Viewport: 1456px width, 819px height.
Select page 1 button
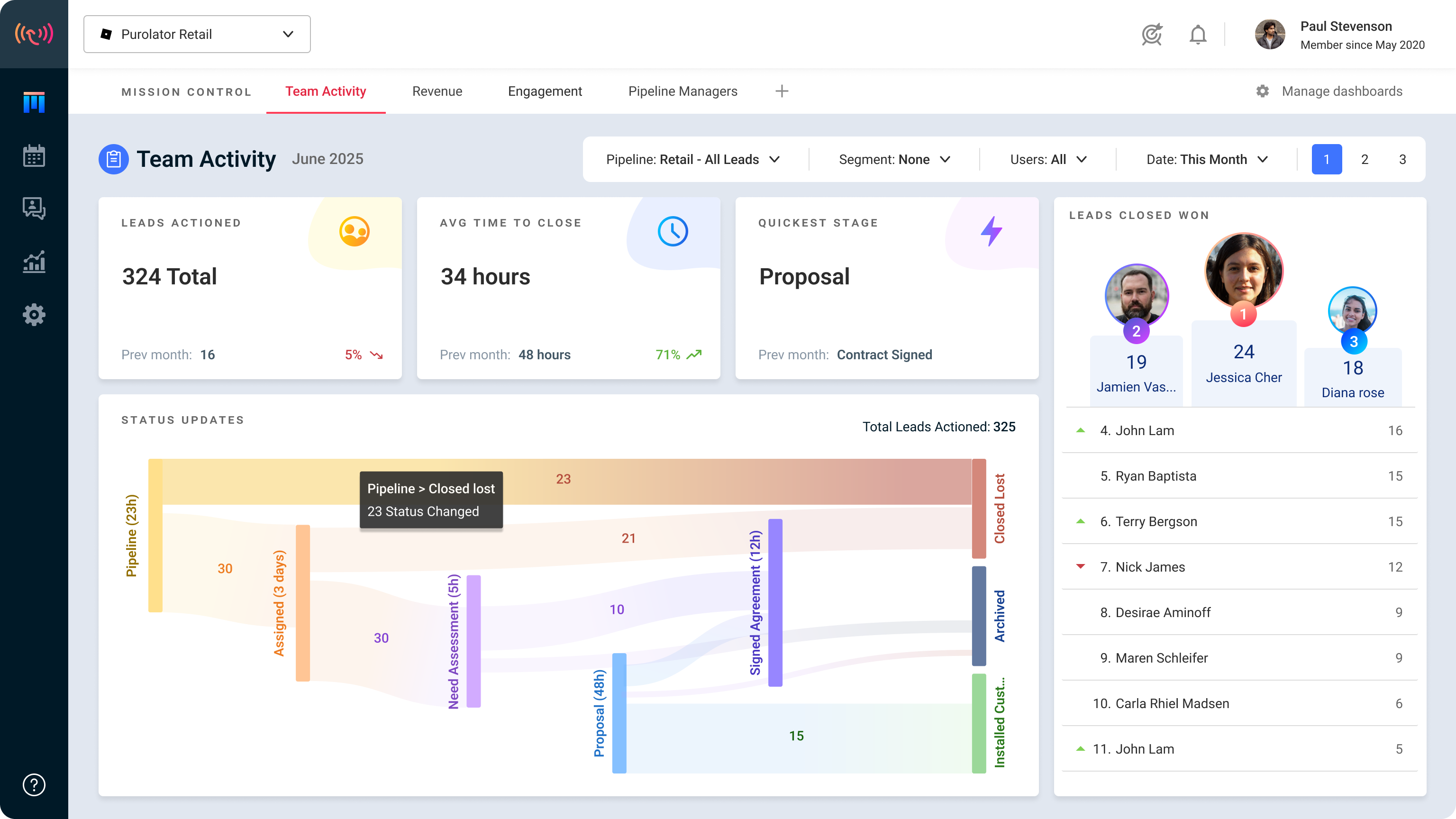1327,159
